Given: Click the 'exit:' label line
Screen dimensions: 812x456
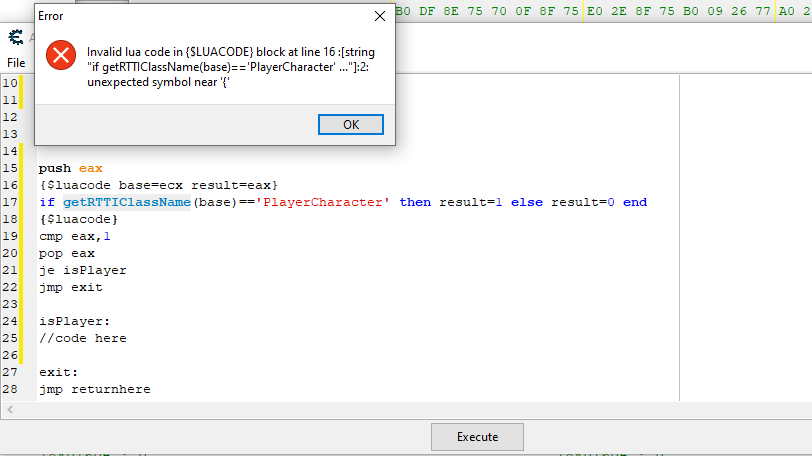Looking at the screenshot, I should pyautogui.click(x=59, y=372).
